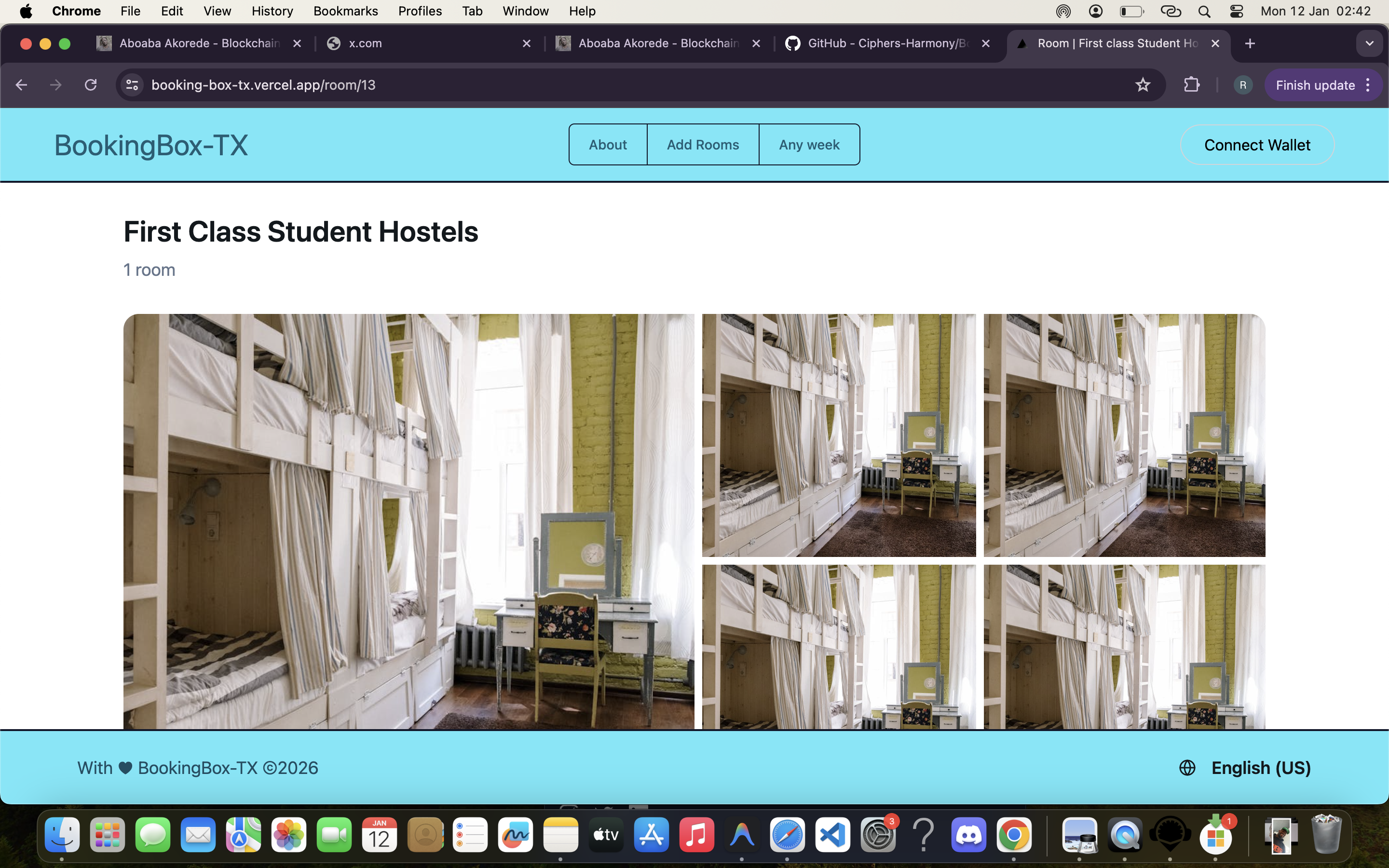Open the Add Rooms page
The width and height of the screenshot is (1389, 868).
click(x=703, y=145)
